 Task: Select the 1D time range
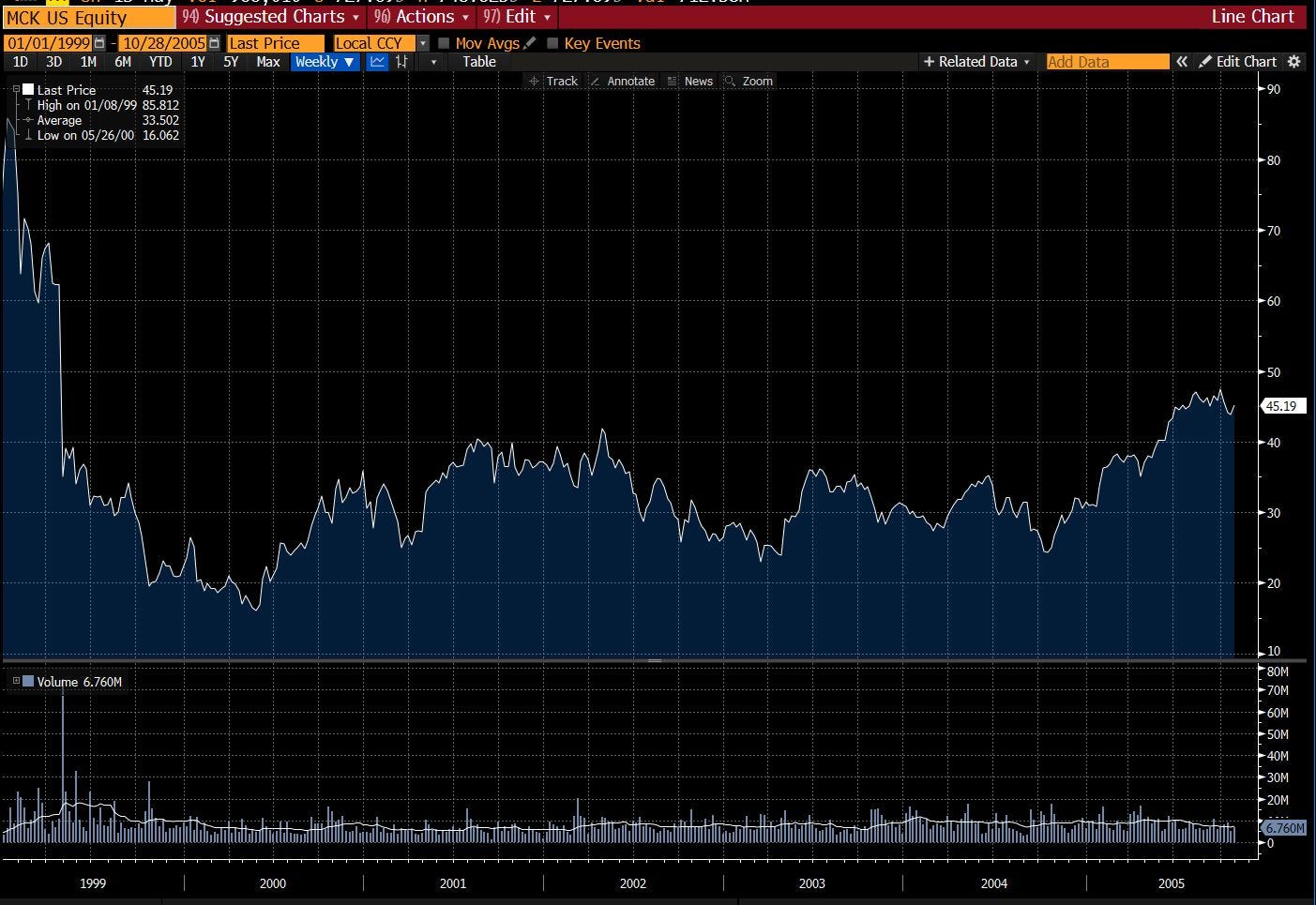click(x=21, y=62)
